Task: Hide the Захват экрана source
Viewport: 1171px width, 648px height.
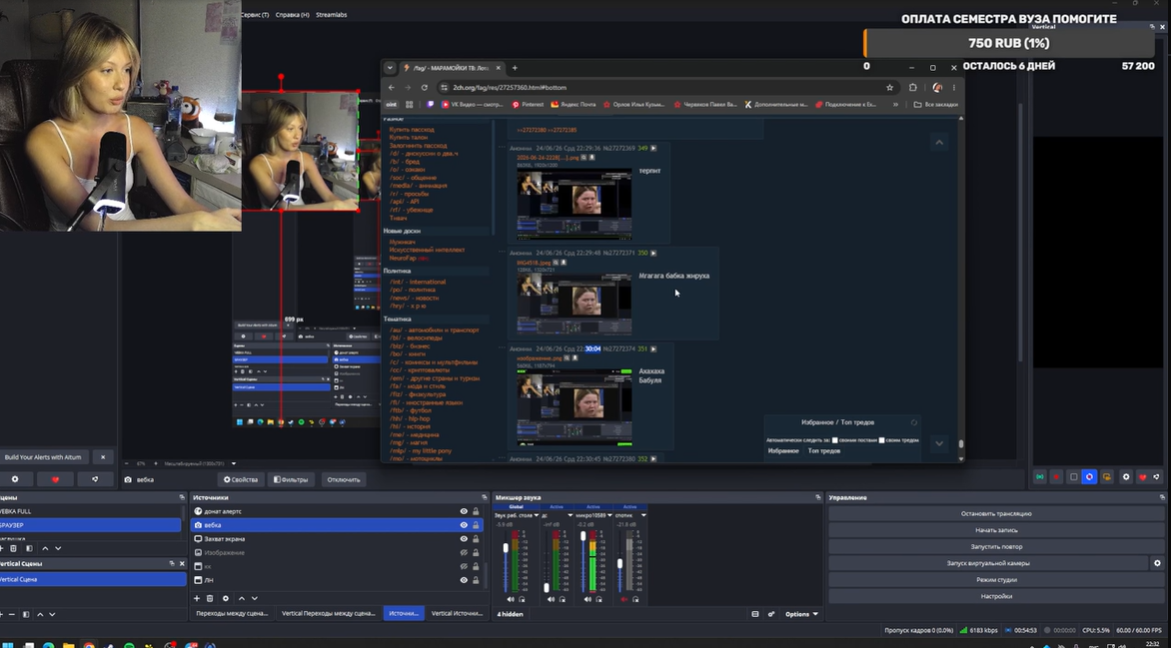Action: 463,538
